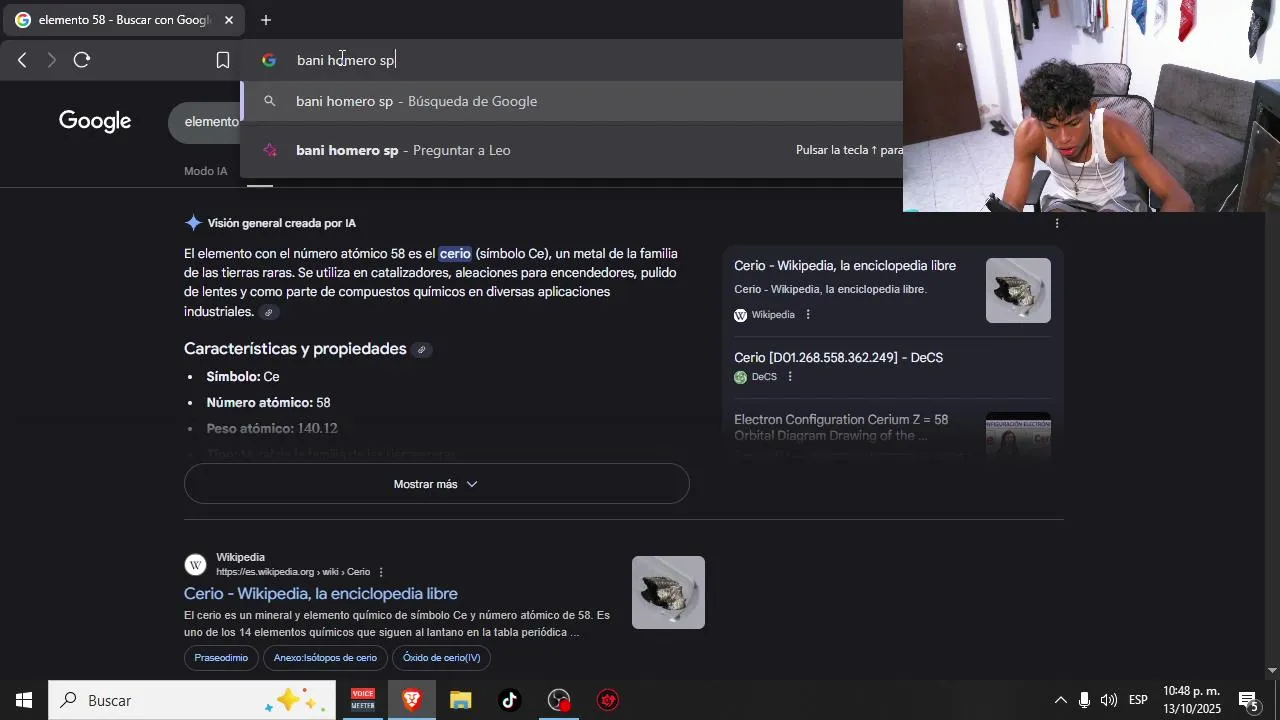Click the bookmark icon in toolbar
The image size is (1280, 720).
click(x=223, y=60)
